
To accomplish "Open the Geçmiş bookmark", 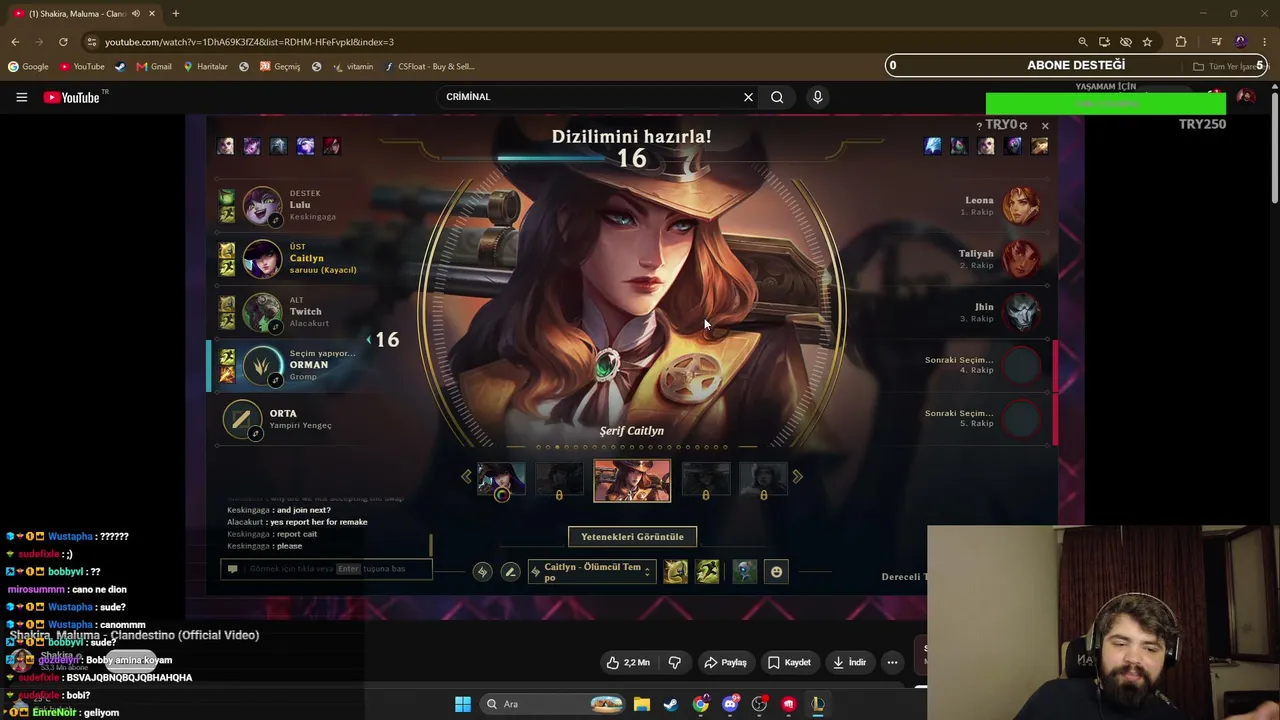I will click(x=280, y=67).
